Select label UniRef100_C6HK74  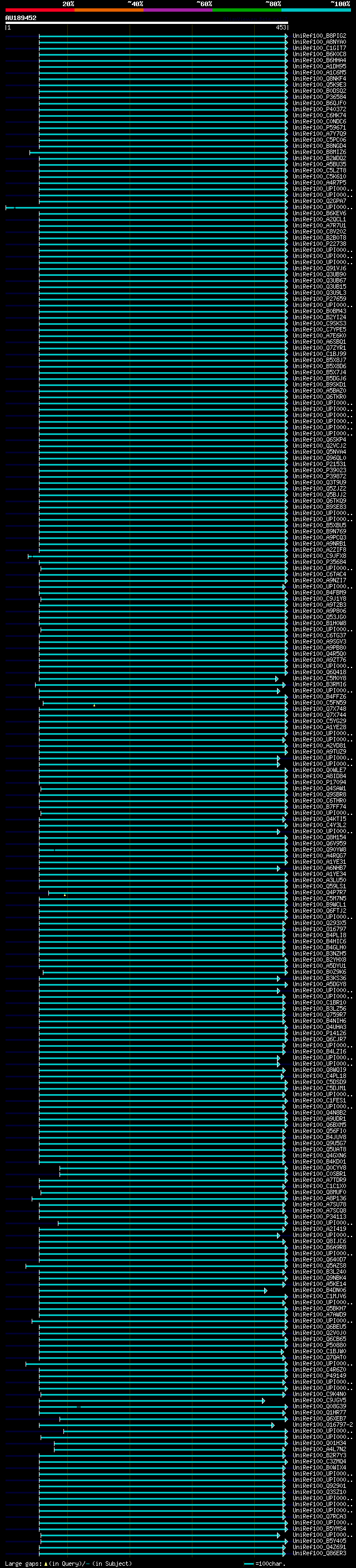pos(319,116)
